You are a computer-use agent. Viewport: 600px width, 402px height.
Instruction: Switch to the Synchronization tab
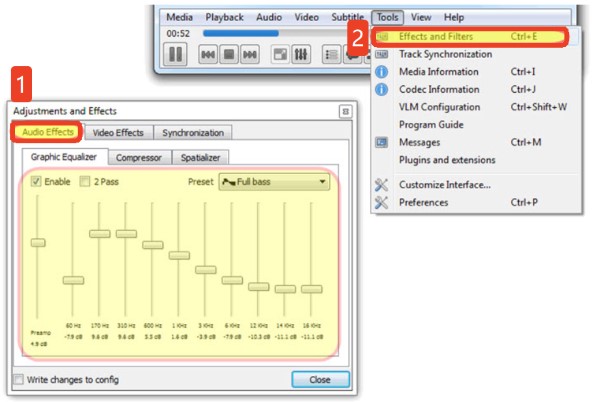[x=193, y=133]
